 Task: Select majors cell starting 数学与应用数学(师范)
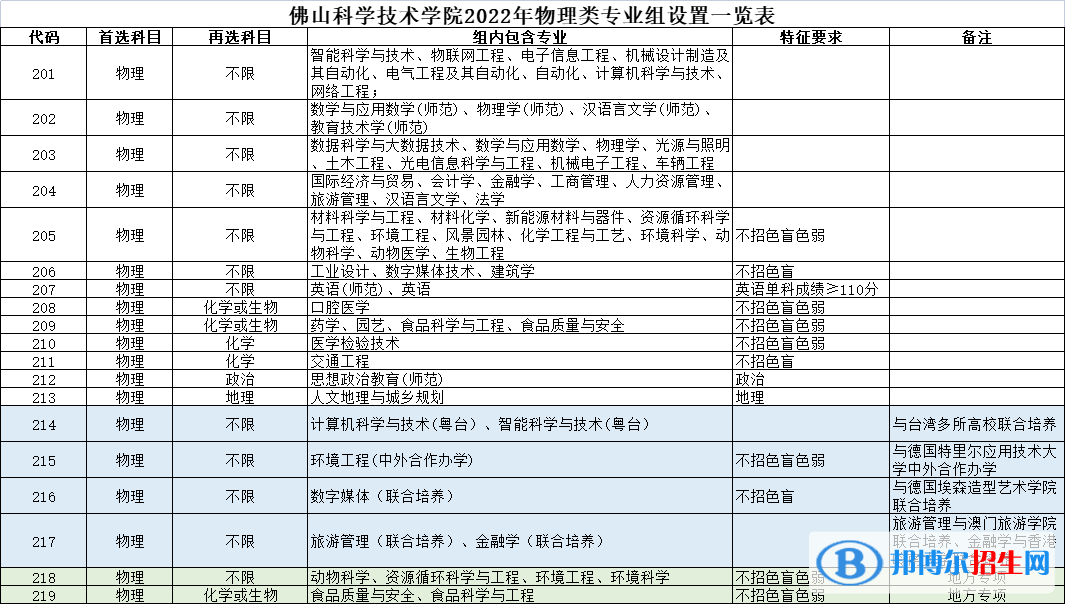[520, 118]
